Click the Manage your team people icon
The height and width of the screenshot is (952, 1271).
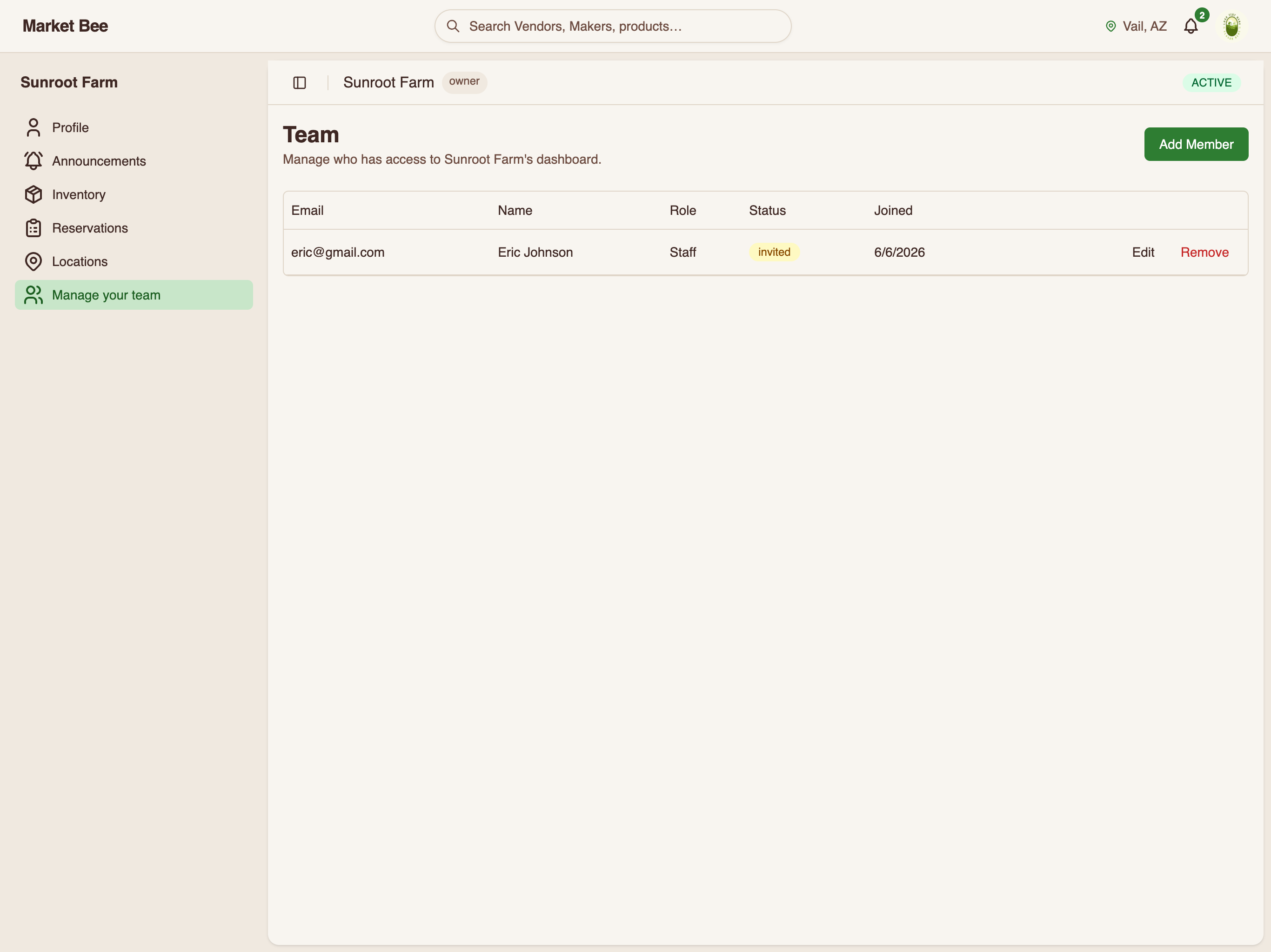tap(33, 295)
